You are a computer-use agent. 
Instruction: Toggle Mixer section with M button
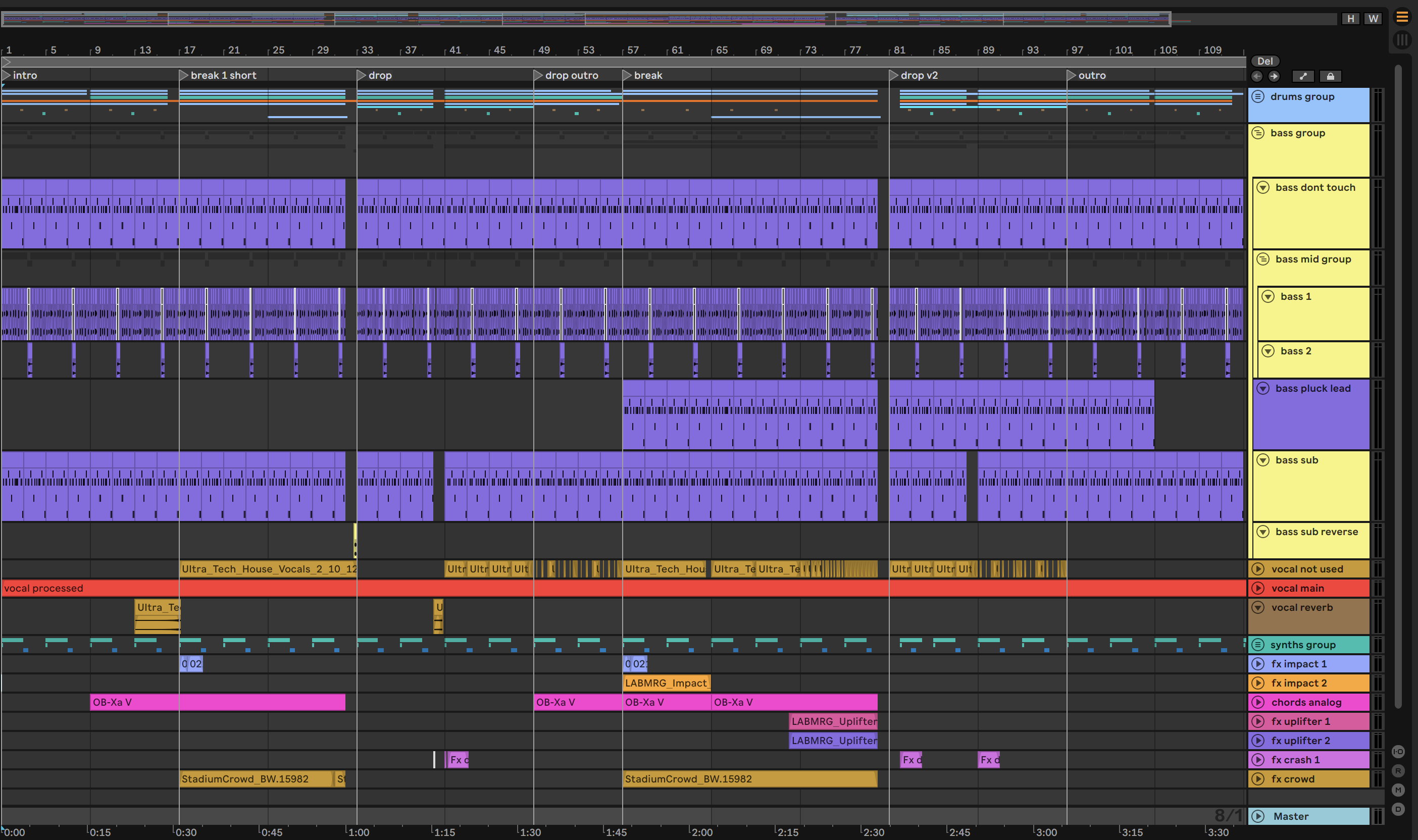click(x=1398, y=790)
